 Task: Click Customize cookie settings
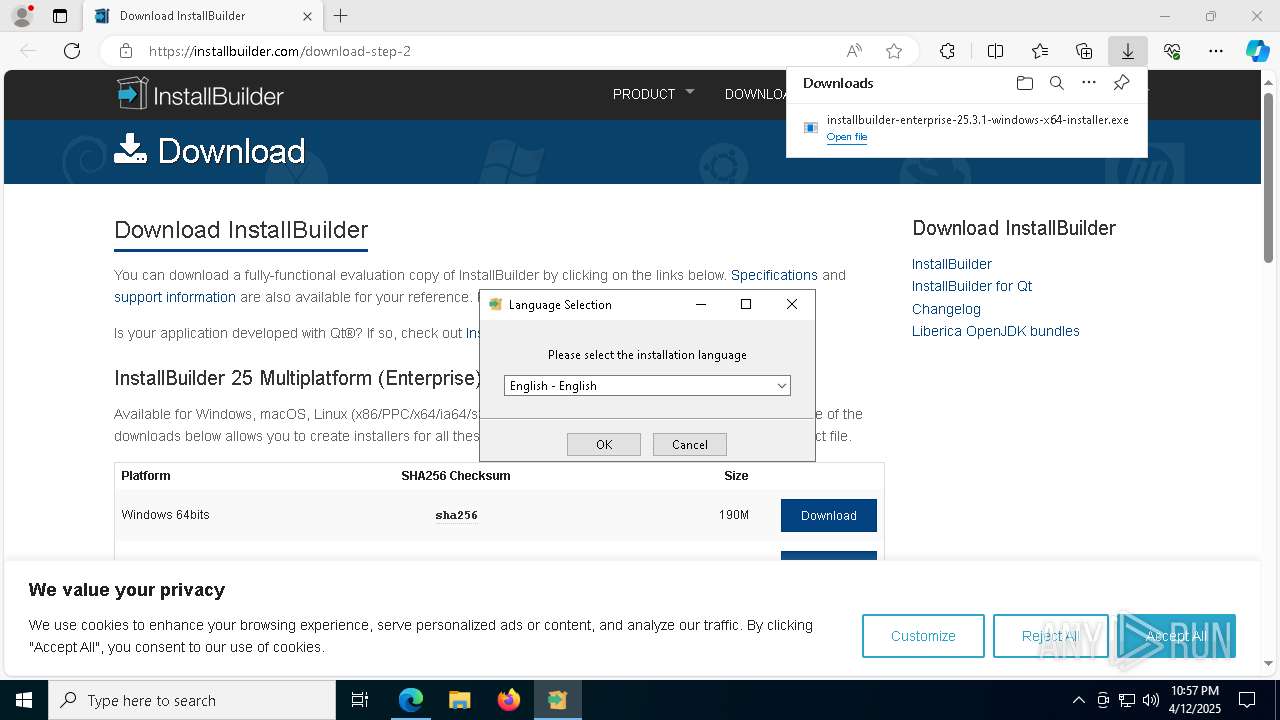pos(923,636)
